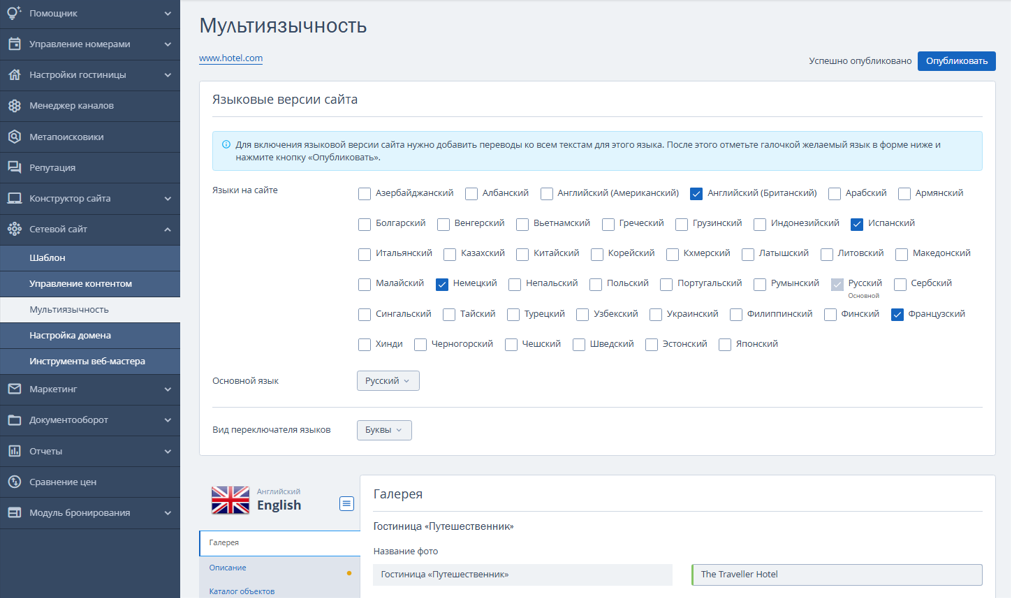Click the Конструктор сайта laptop icon

14,198
